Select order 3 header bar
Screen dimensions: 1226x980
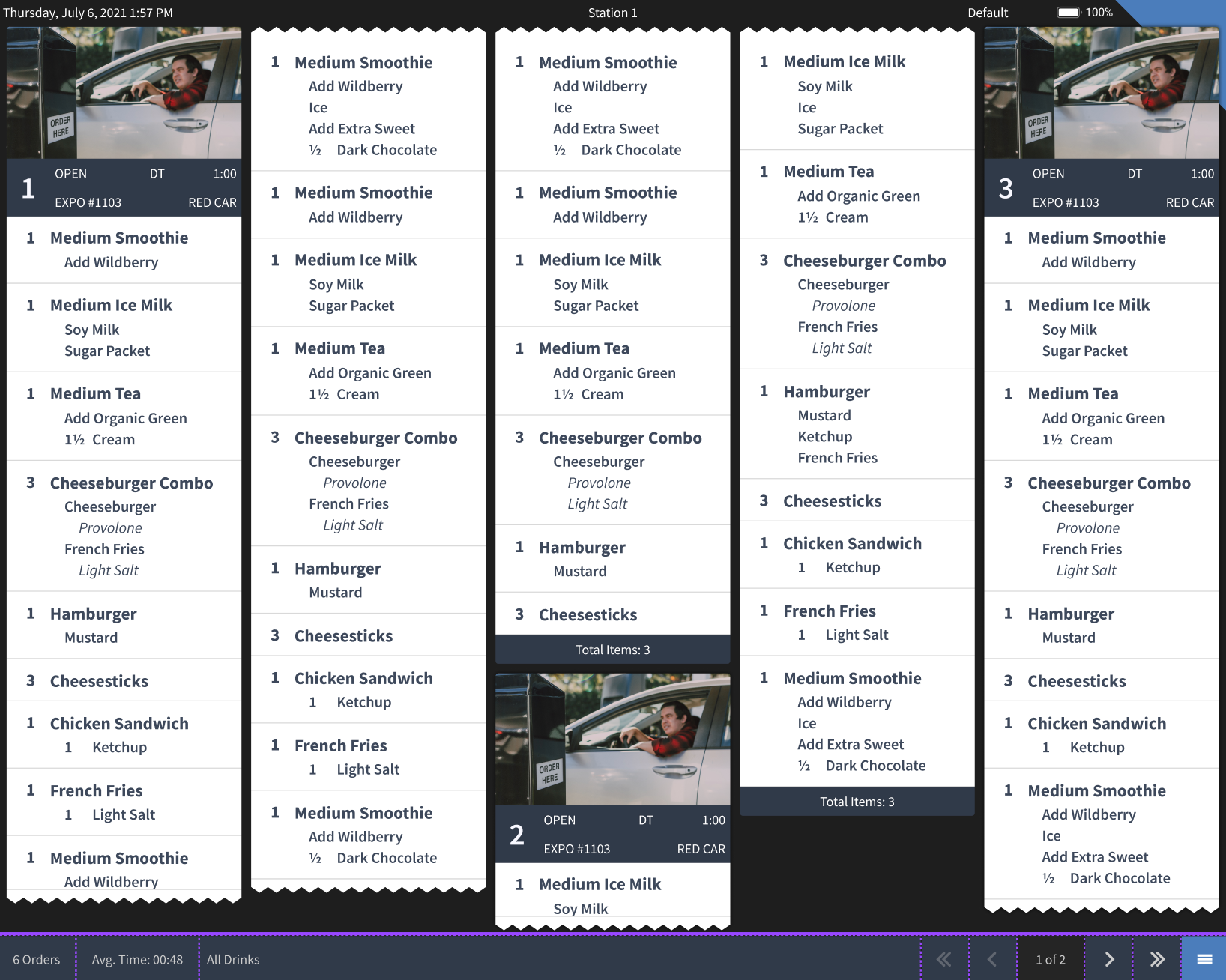click(1101, 188)
